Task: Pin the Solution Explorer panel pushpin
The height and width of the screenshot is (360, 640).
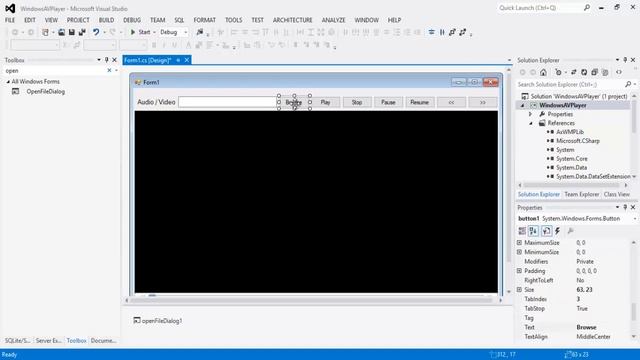Action: (625, 60)
